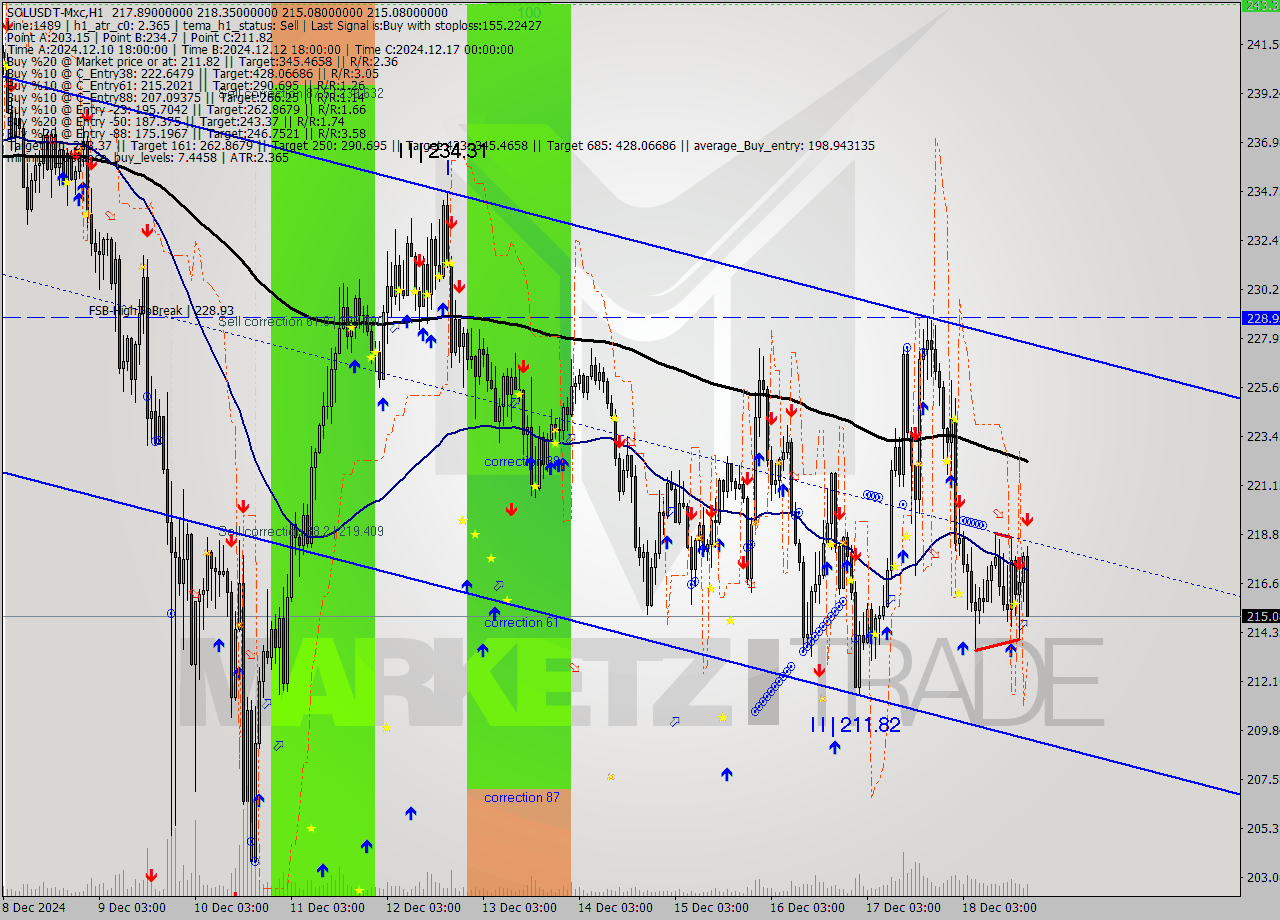Click the 'Sell correction 38.2 | 219.409' label
The height and width of the screenshot is (920, 1280).
pos(301,532)
